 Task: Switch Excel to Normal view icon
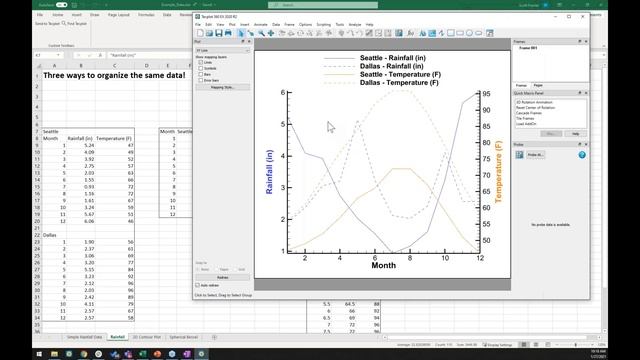pos(524,345)
